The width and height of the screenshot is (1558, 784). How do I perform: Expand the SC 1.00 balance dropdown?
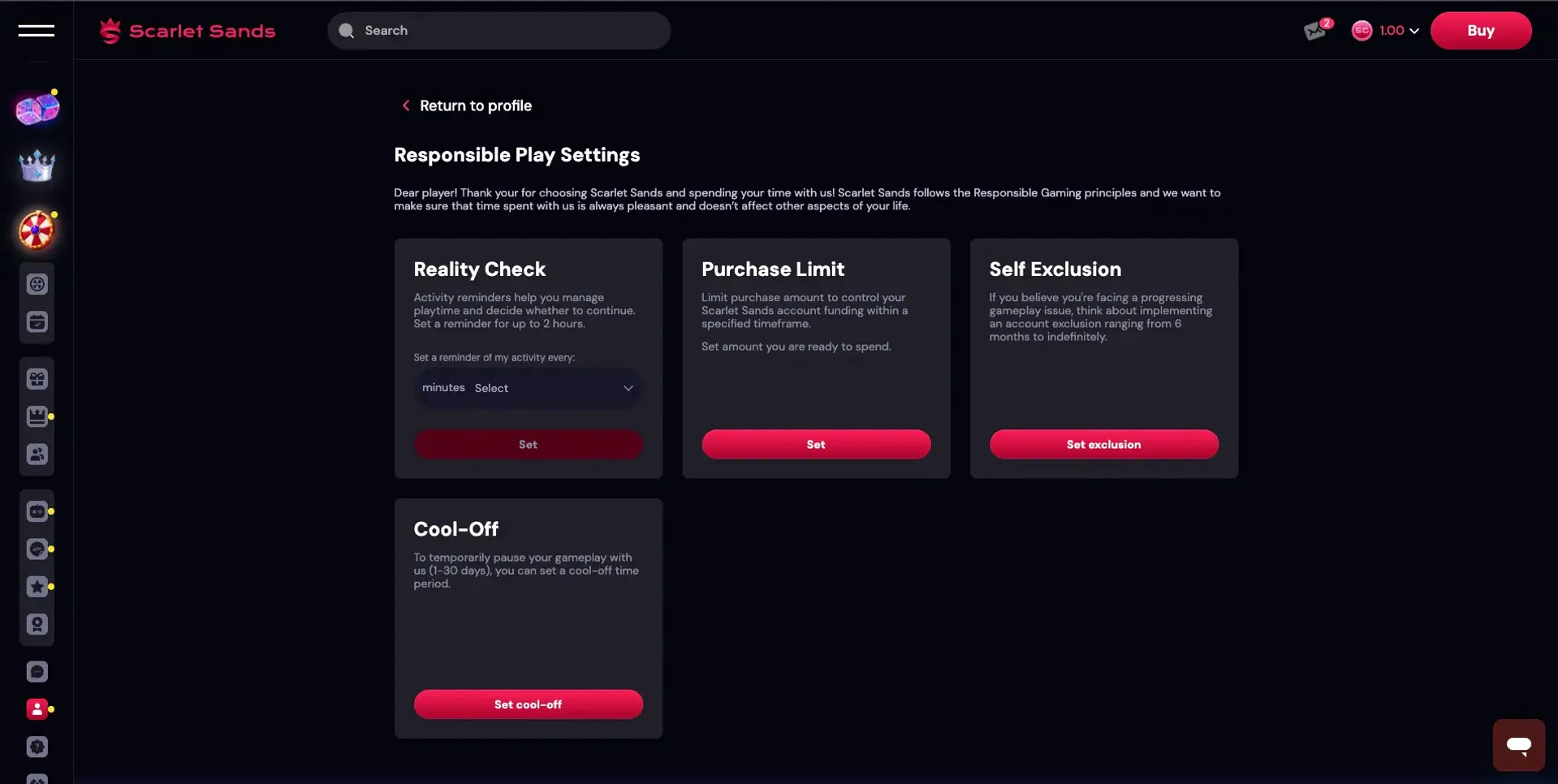click(1385, 31)
